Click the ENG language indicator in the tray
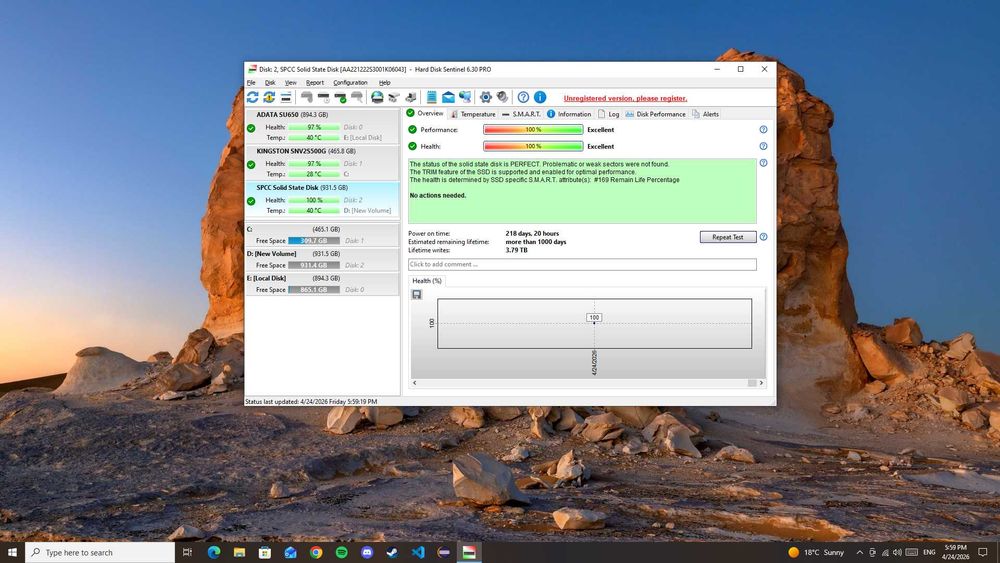 [929, 552]
